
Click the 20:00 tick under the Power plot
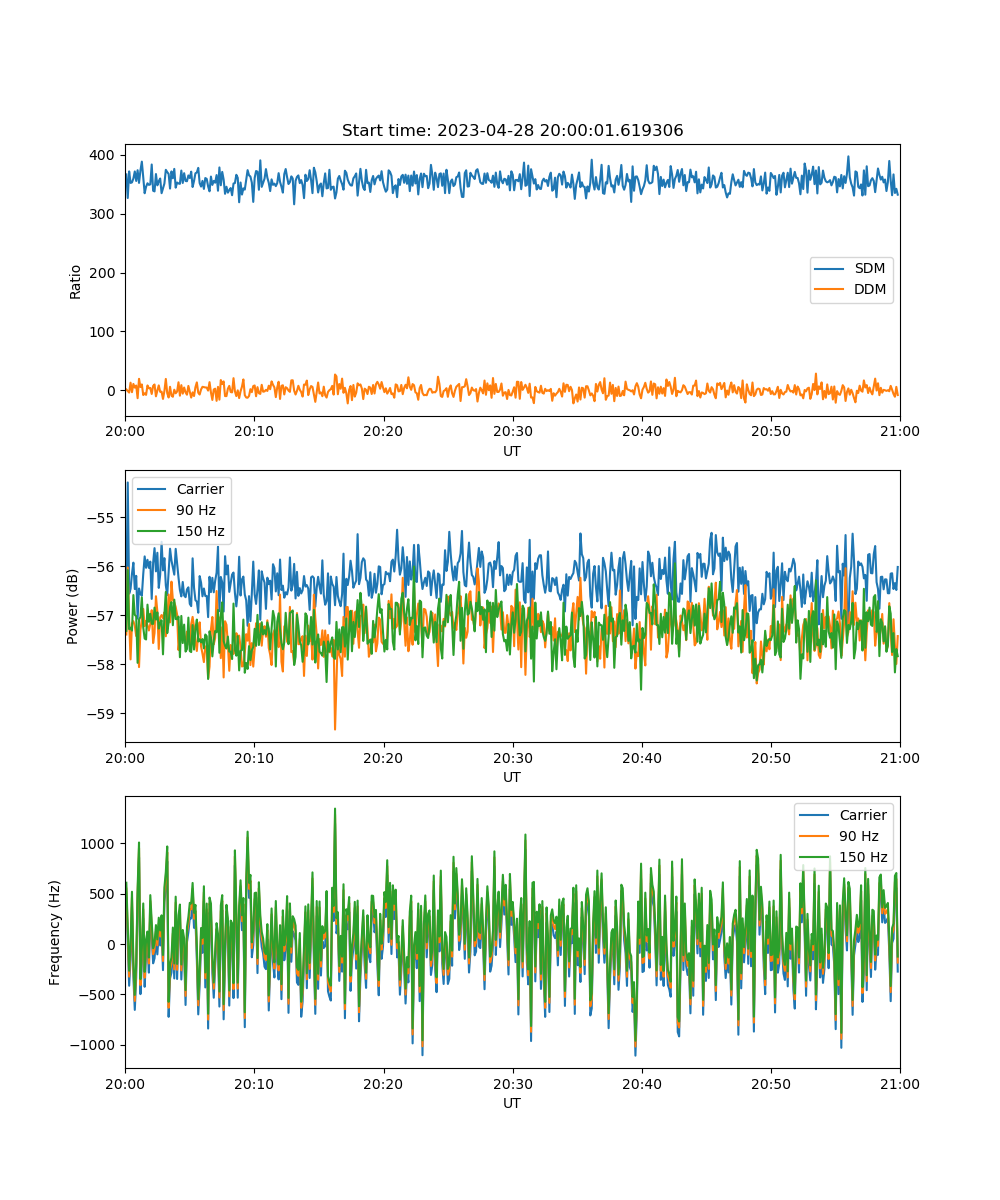[x=125, y=757]
